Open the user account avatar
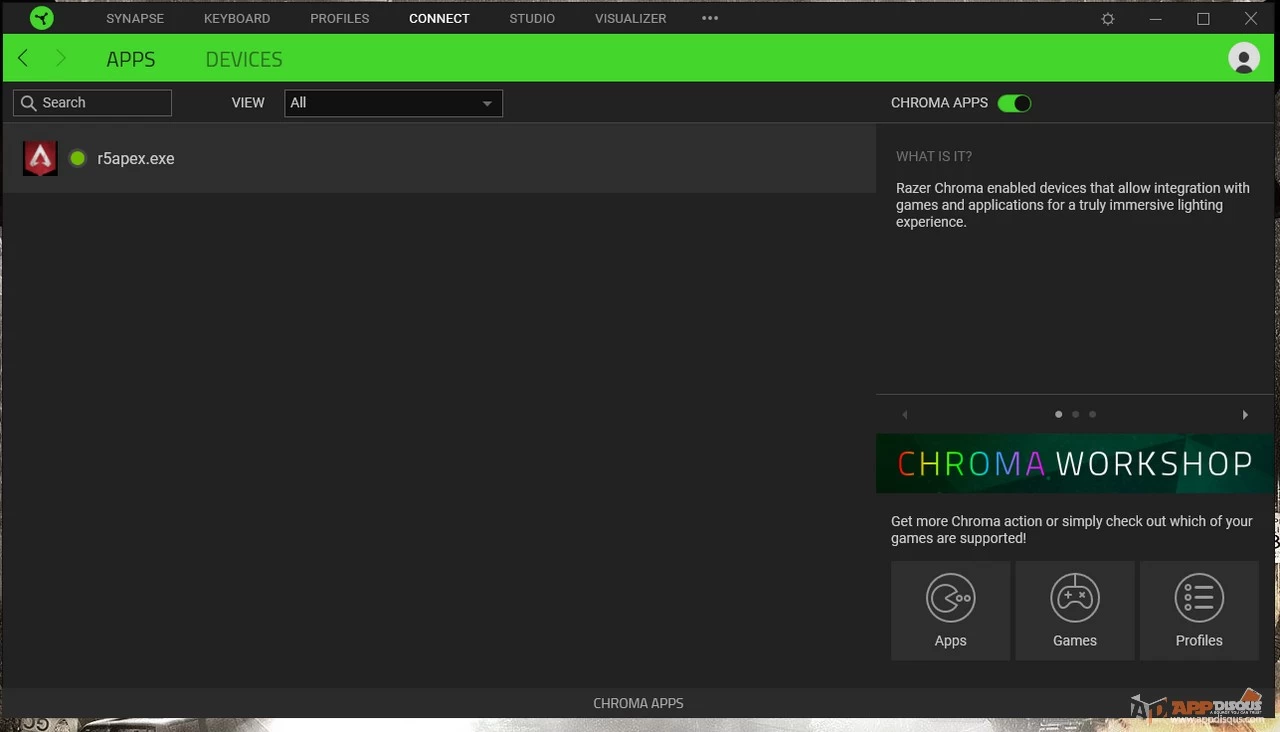 click(x=1244, y=58)
